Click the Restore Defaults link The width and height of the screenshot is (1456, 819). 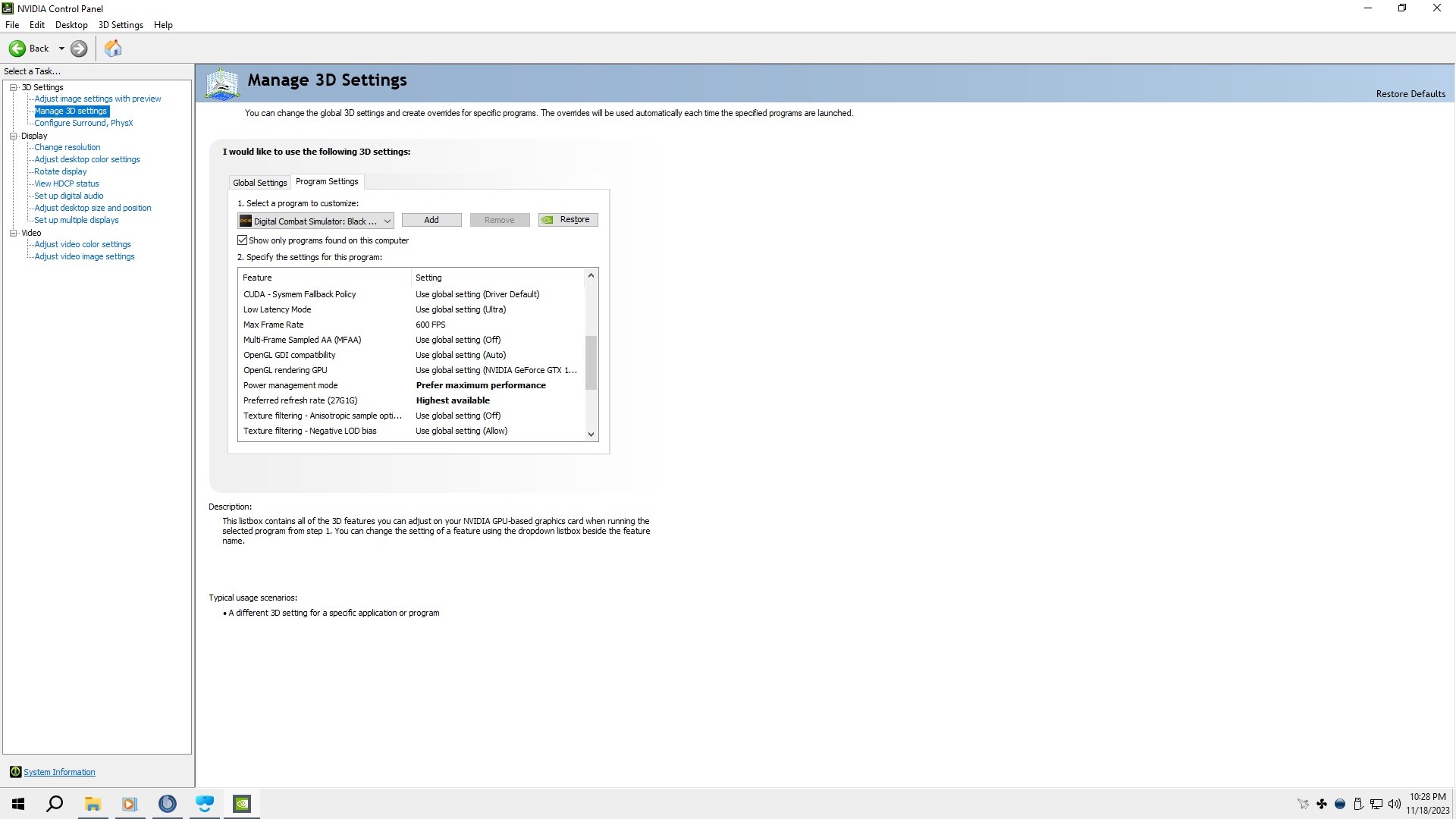pos(1410,94)
